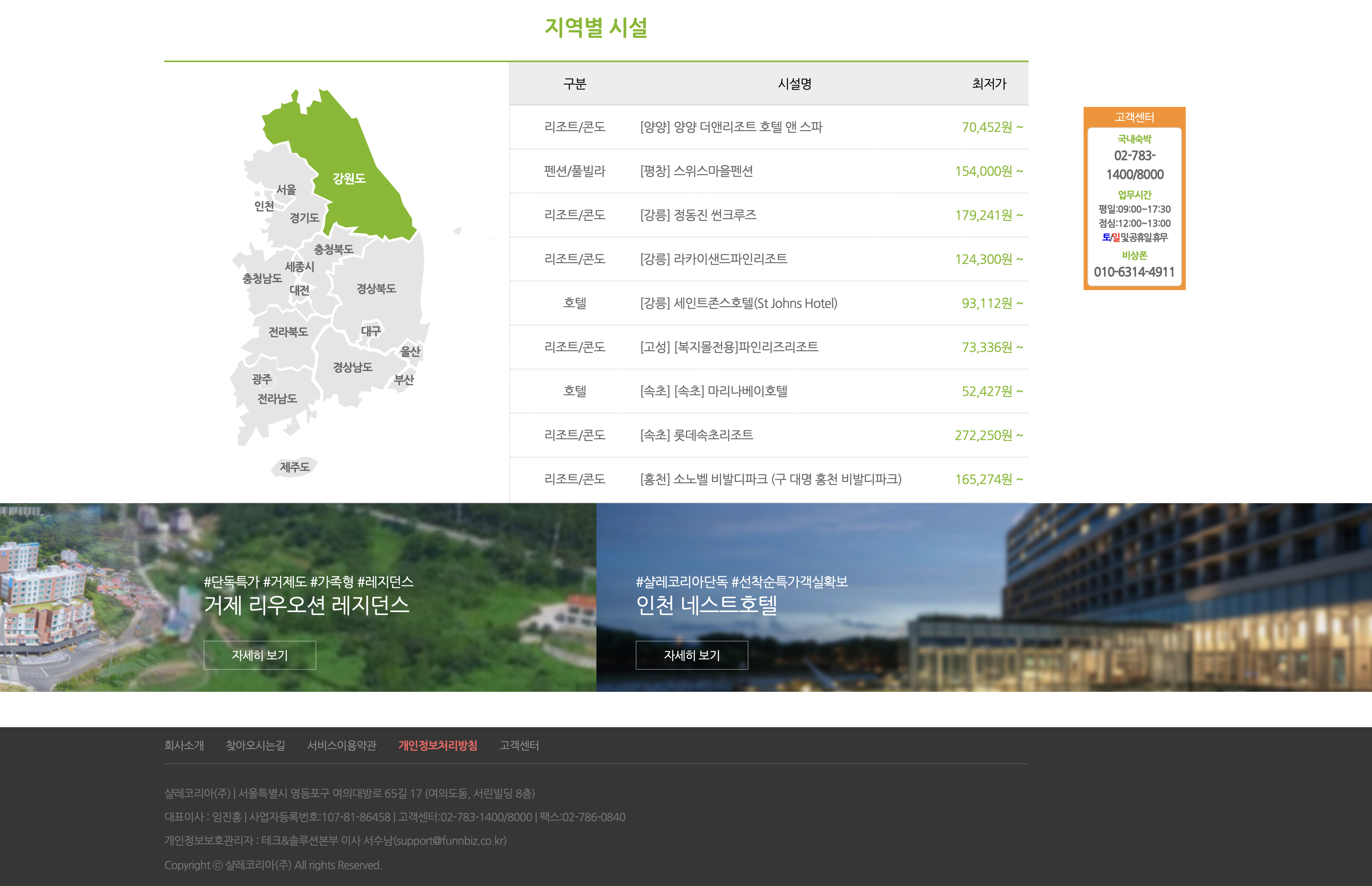Open 개인정보처리방침 footer link
Image resolution: width=1372 pixels, height=886 pixels.
pos(438,746)
